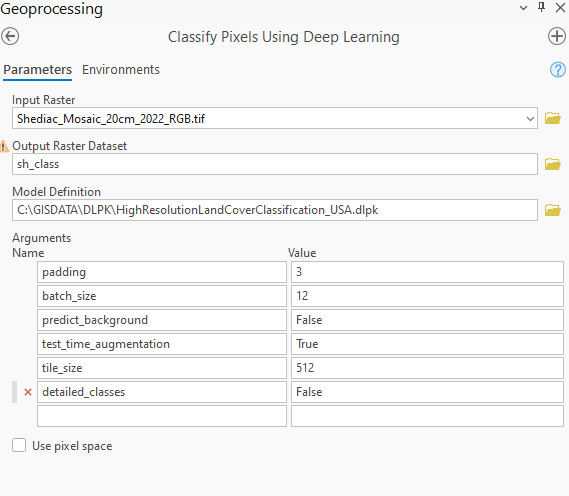Enable the Use pixel space checkbox
This screenshot has width=569, height=496.
click(19, 445)
